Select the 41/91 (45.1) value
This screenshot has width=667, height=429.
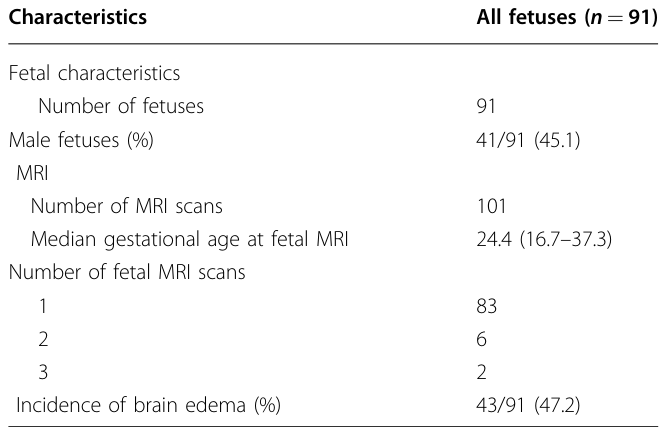528,140
